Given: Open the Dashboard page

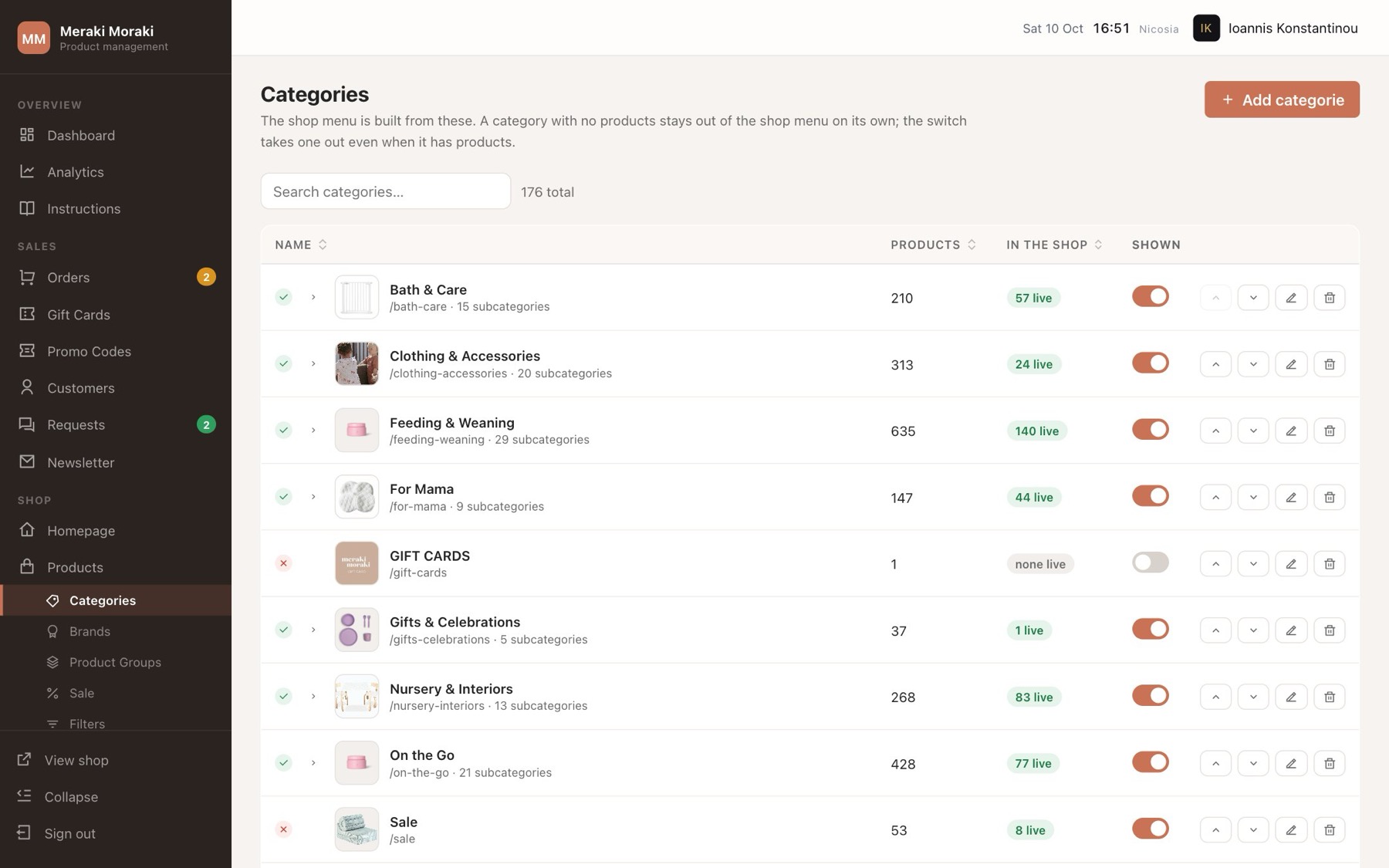Looking at the screenshot, I should click(116, 135).
